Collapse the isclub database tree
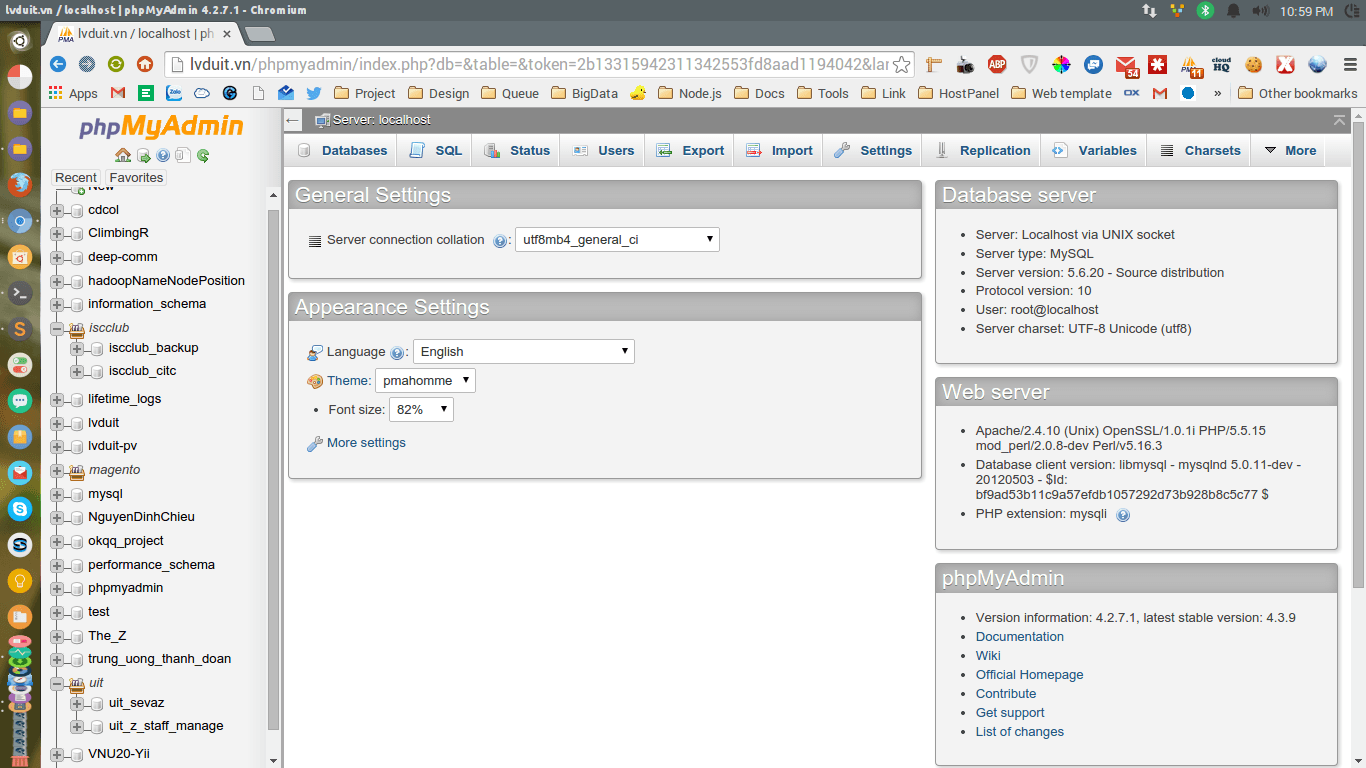 (59, 327)
